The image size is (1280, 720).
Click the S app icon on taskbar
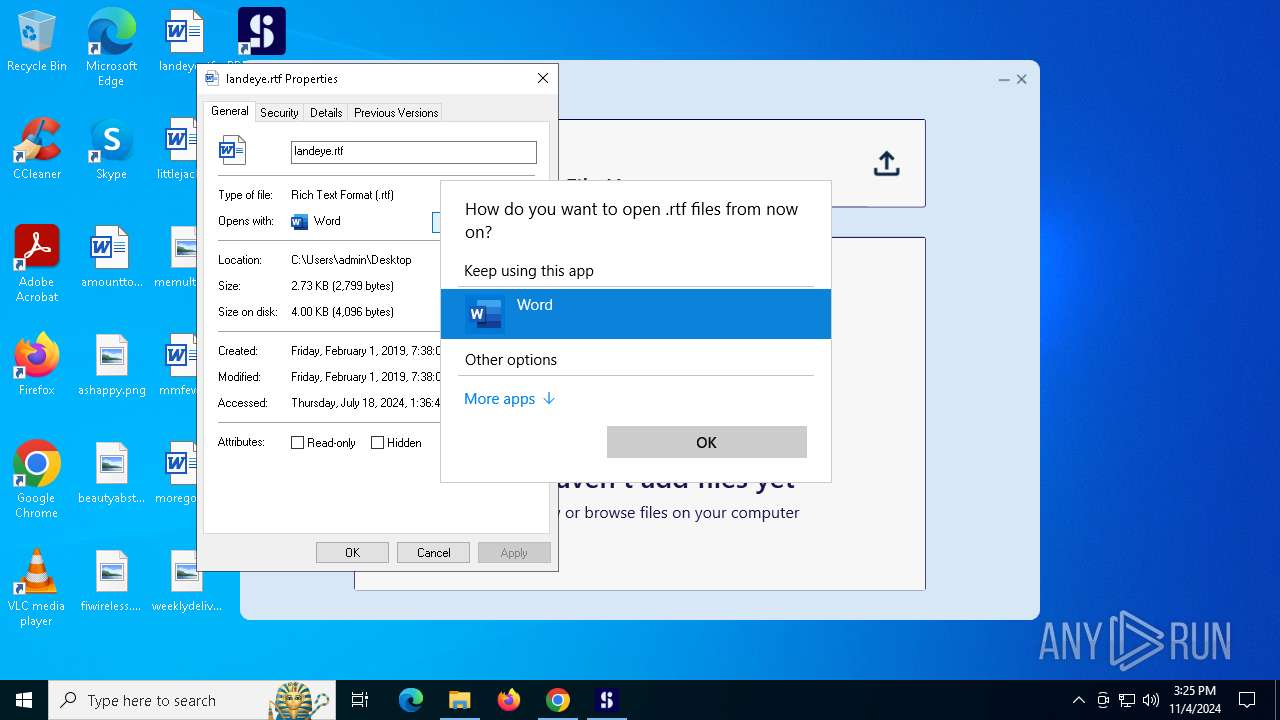pos(606,701)
